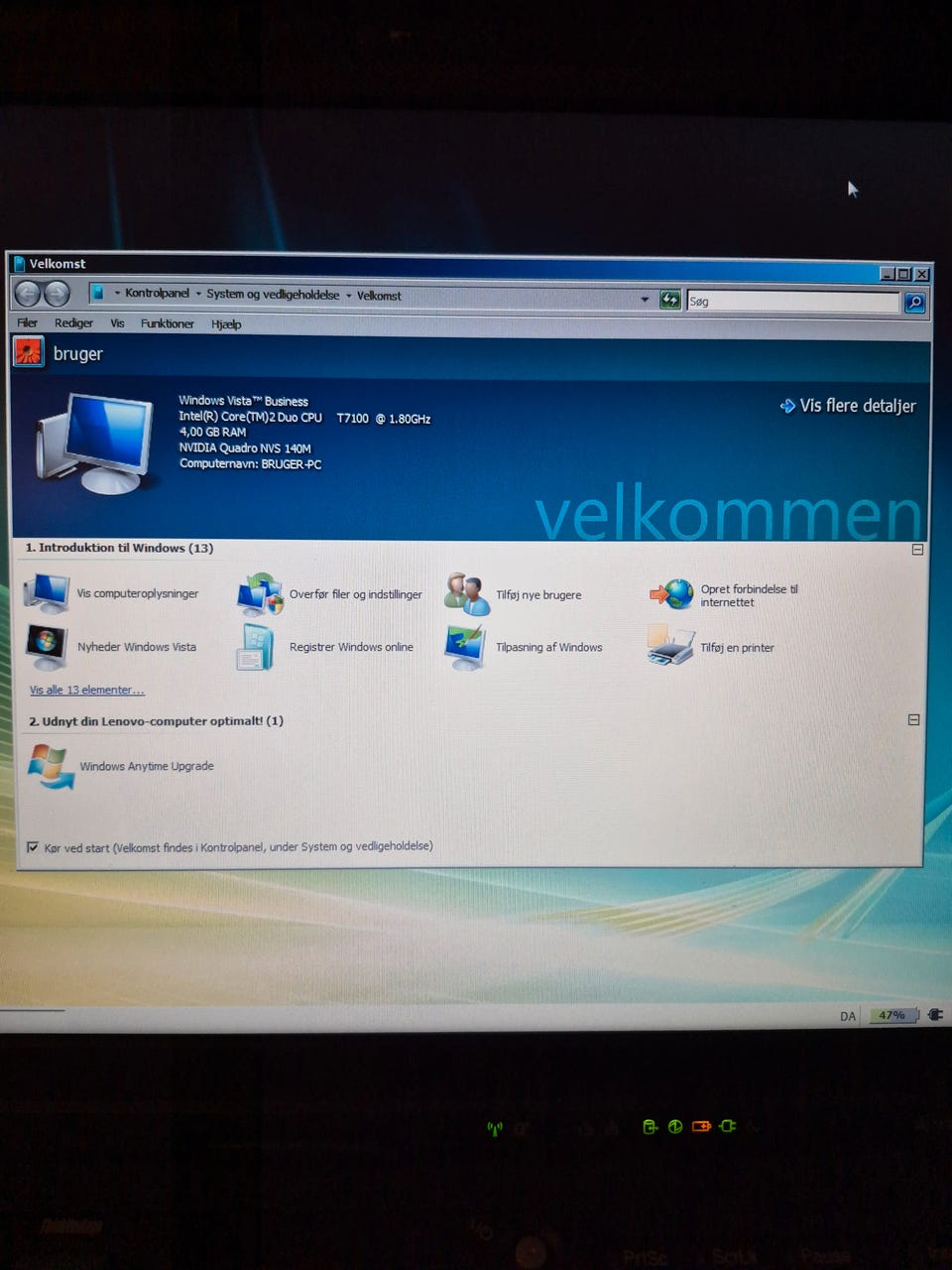Click the blue search magnifier button
Viewport: 952px width, 1270px height.
[914, 303]
